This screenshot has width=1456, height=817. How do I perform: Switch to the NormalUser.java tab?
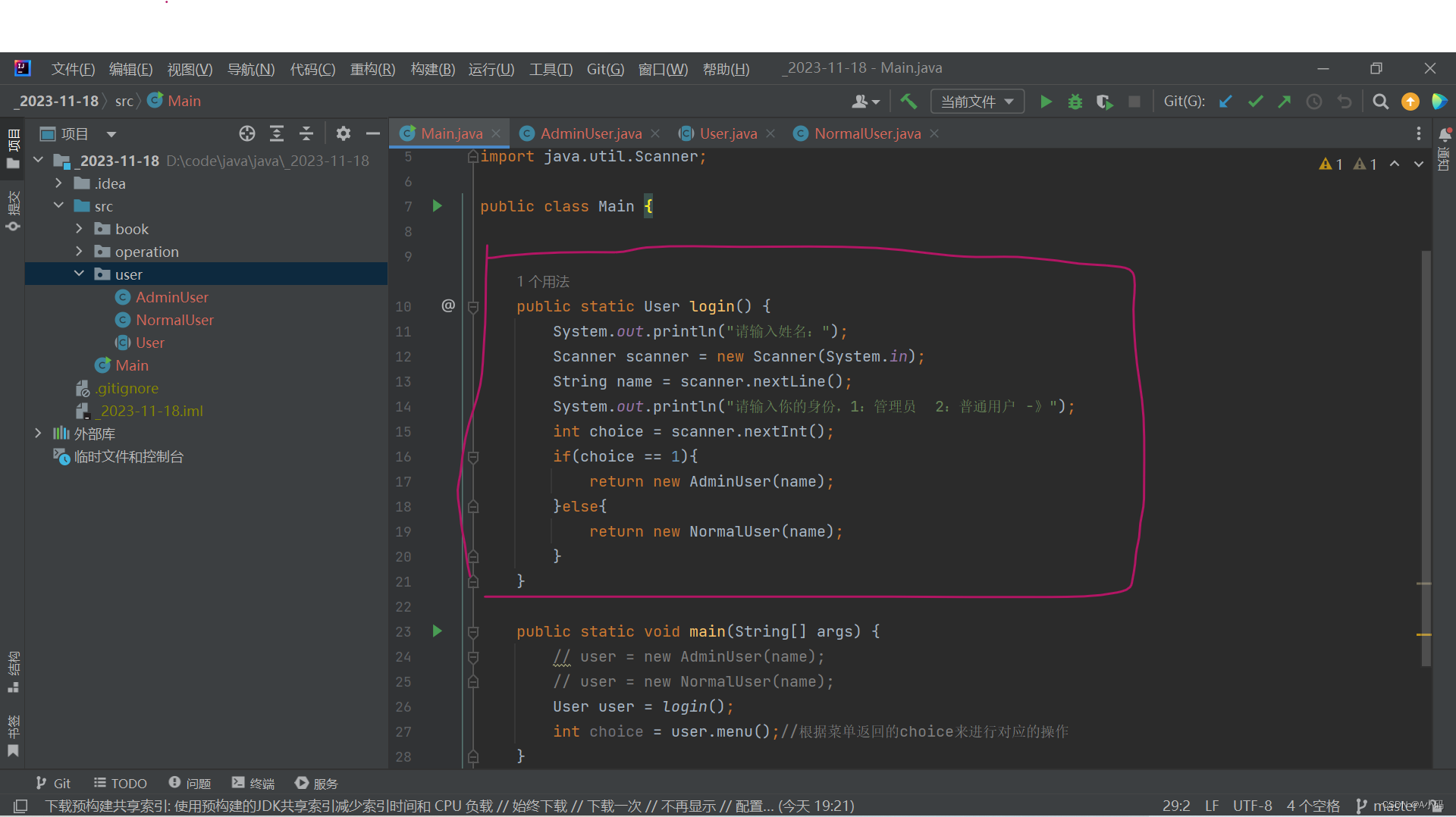(x=868, y=133)
